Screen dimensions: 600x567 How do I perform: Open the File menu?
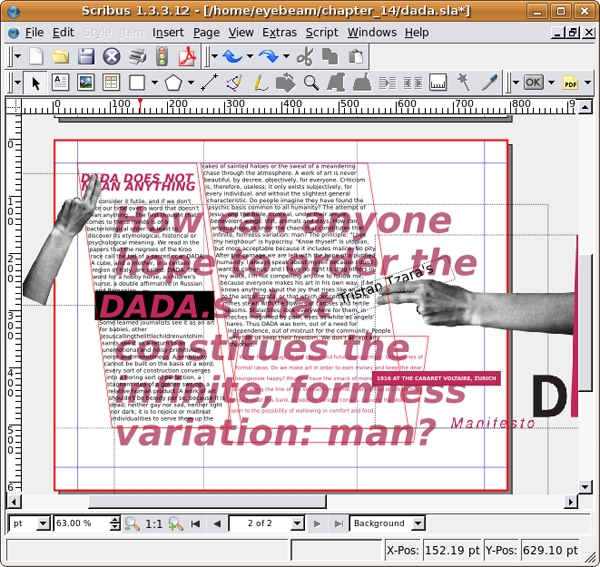pyautogui.click(x=34, y=33)
